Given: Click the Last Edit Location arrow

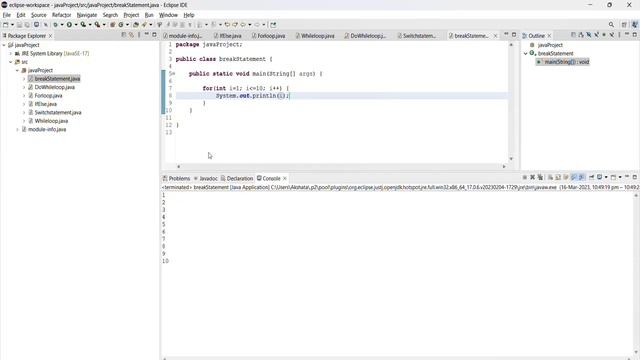Looking at the screenshot, I should click(227, 24).
